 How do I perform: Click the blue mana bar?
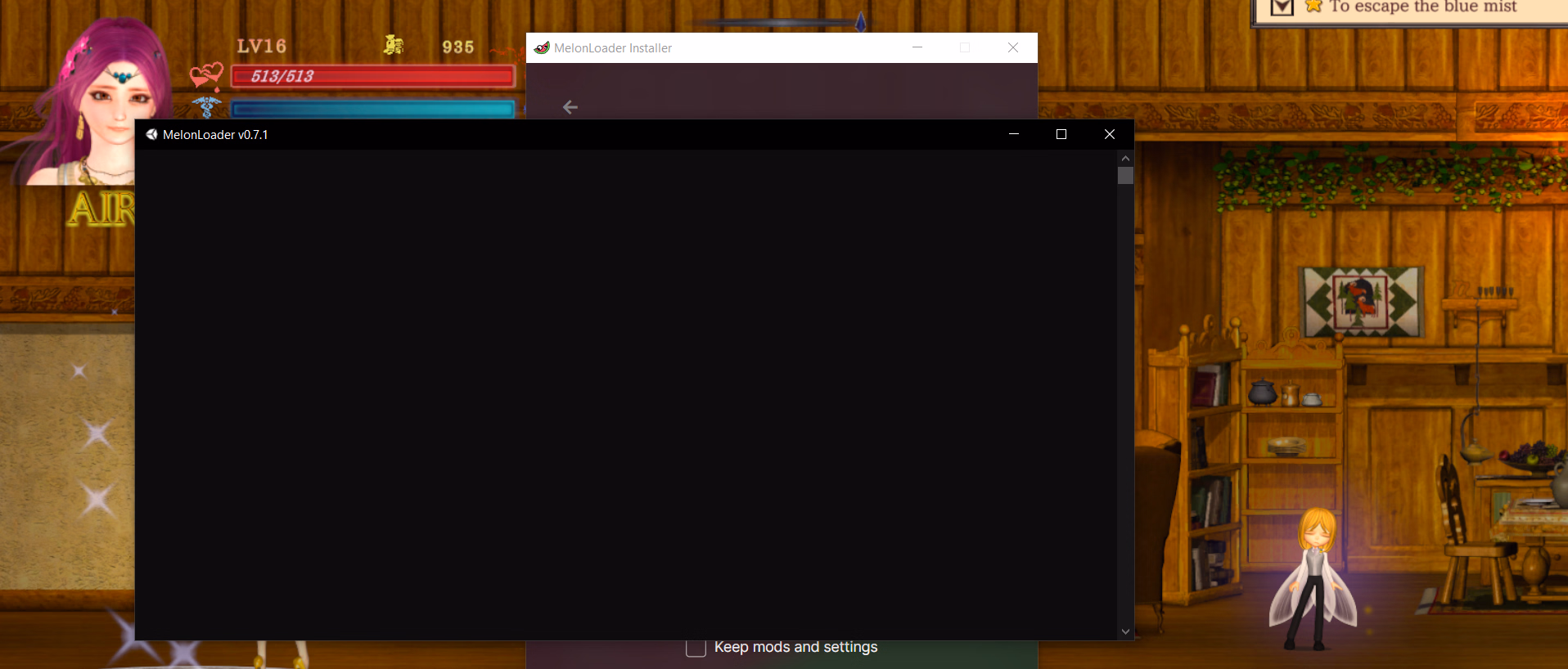[x=373, y=109]
